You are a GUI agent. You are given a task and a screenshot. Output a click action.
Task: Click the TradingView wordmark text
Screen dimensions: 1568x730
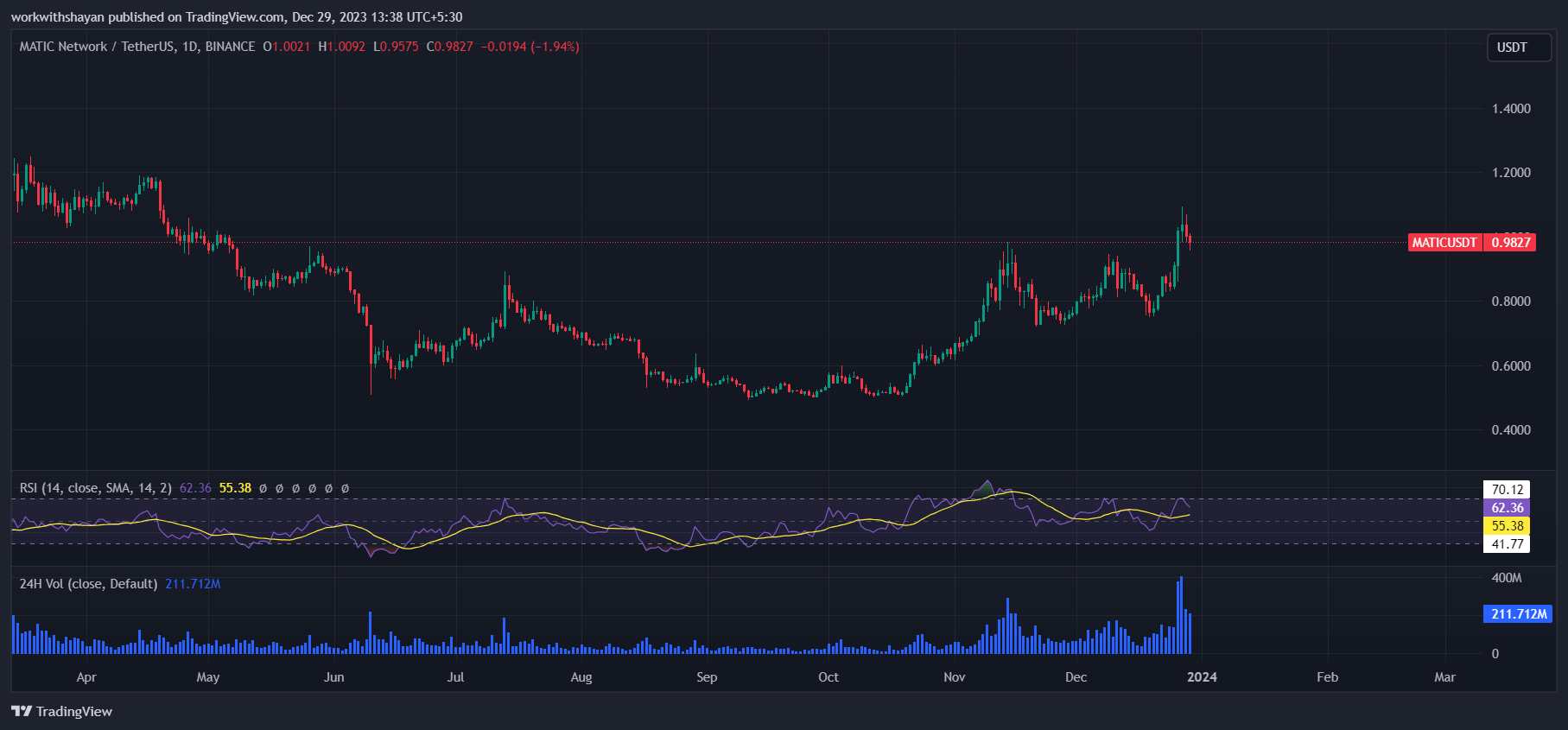click(74, 711)
